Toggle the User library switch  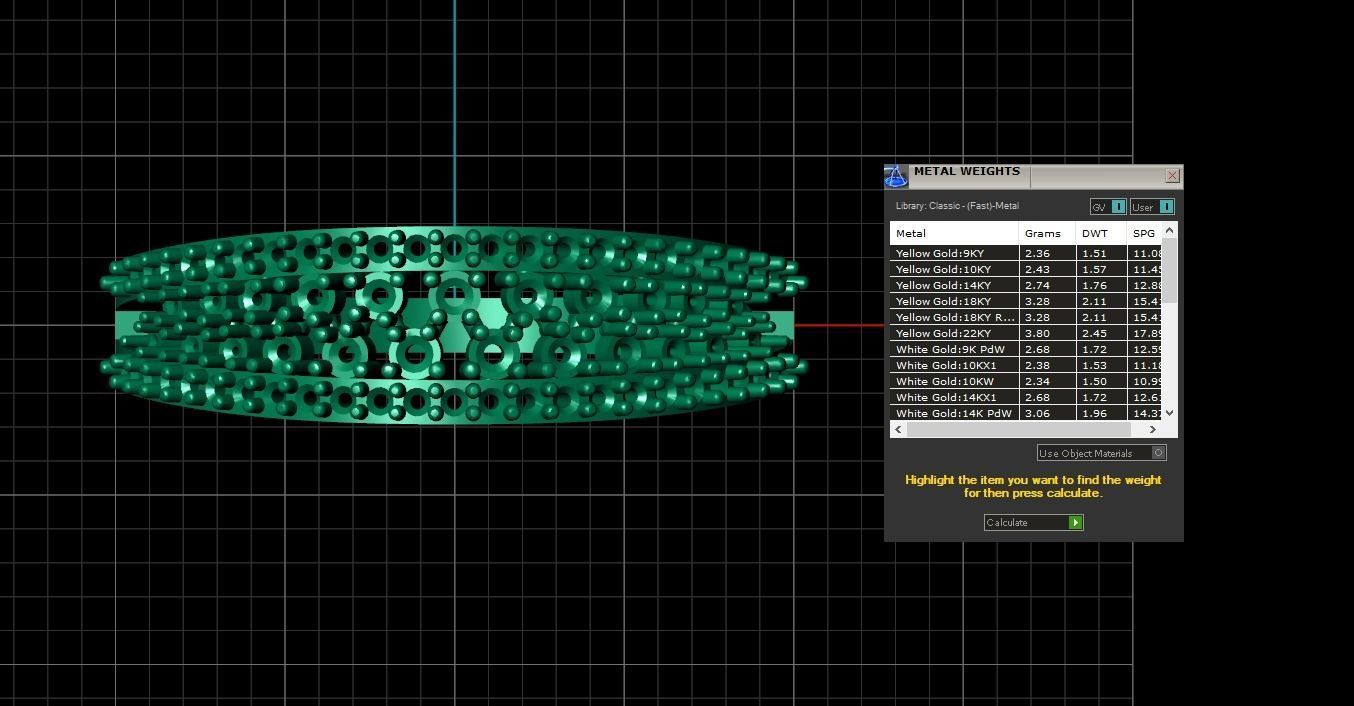click(x=1153, y=207)
